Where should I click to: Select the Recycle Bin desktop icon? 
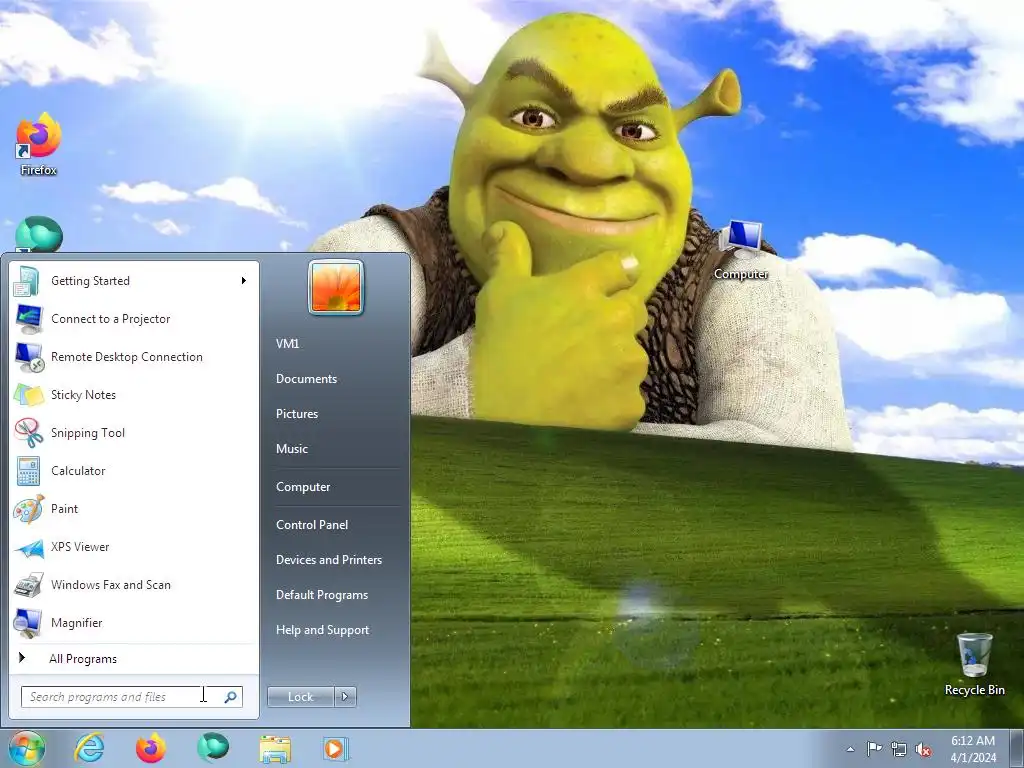coord(974,664)
